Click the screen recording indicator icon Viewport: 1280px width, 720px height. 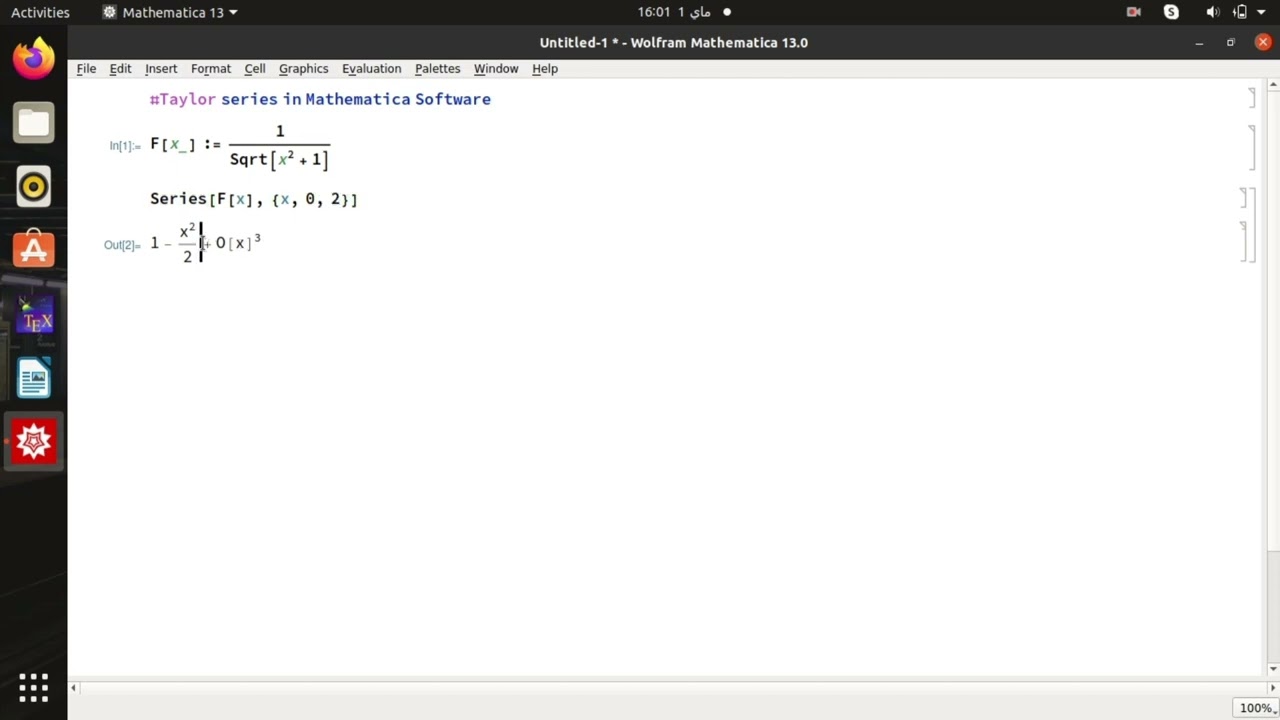1133,12
